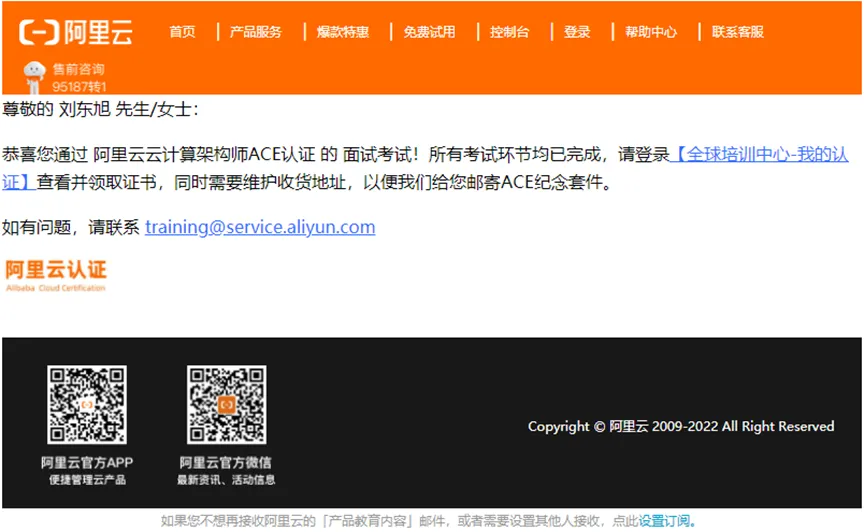Click 联系客服 in the top navigation
The width and height of the screenshot is (864, 532).
(x=738, y=32)
